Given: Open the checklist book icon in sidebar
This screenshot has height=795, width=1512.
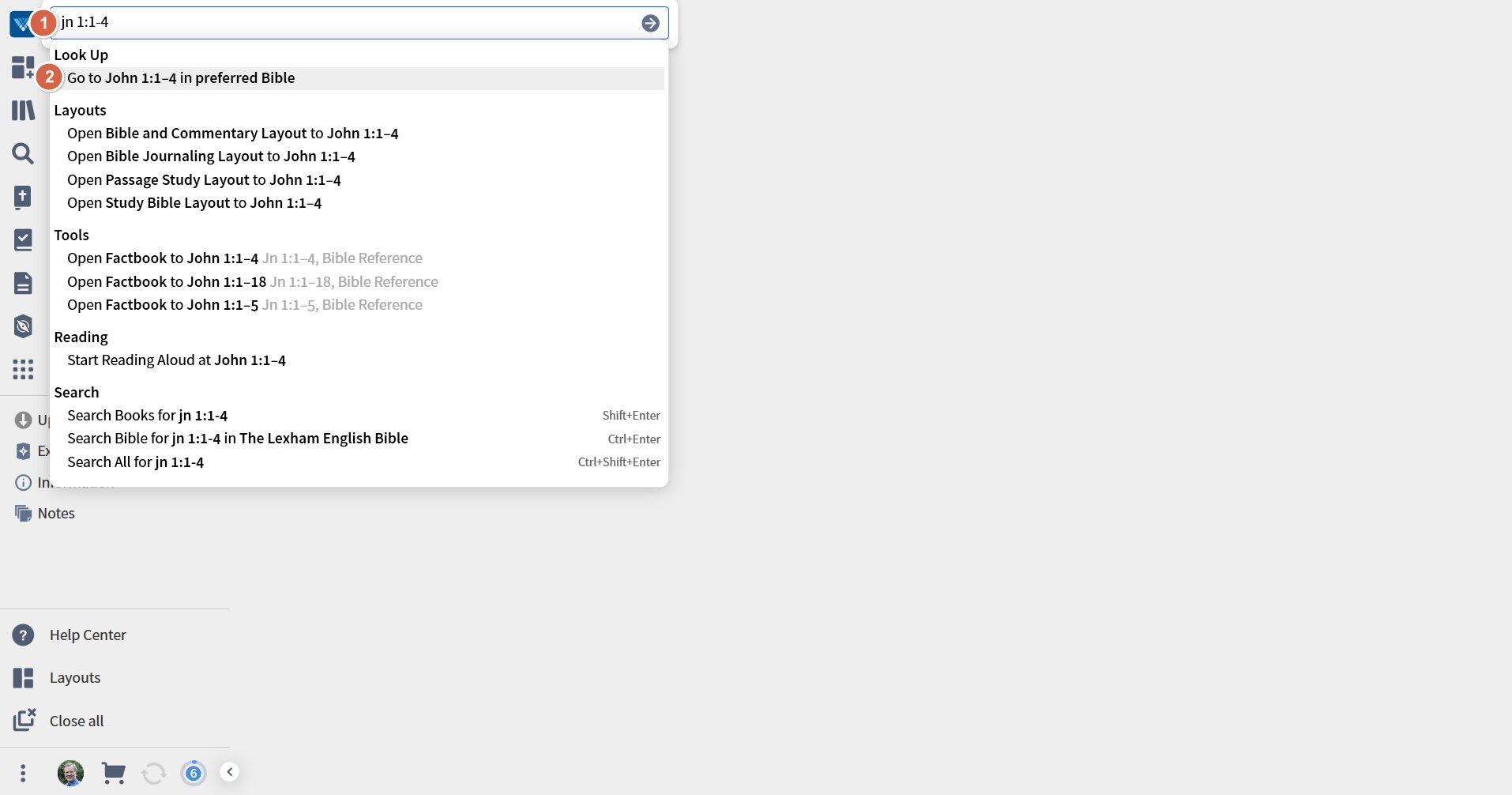Looking at the screenshot, I should coord(23,239).
